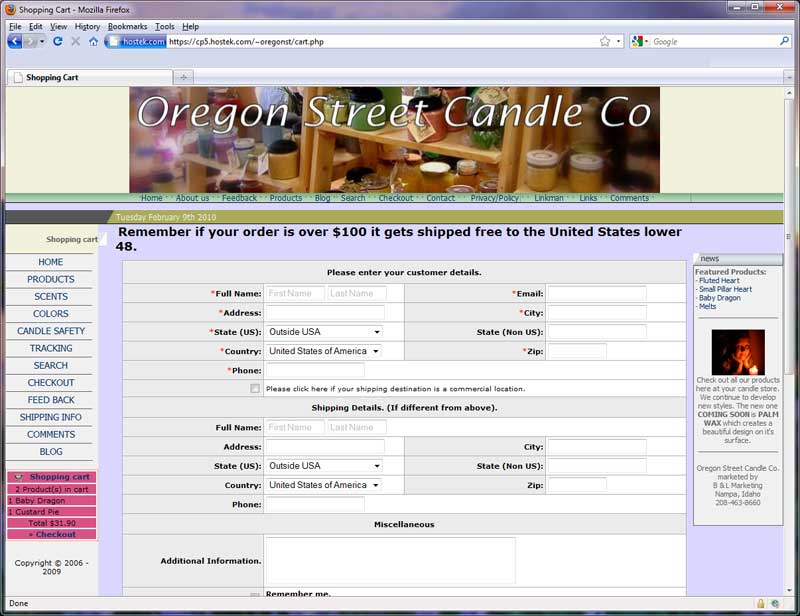This screenshot has height=616, width=800.
Task: Check the commercial location checkbox
Action: pos(255,388)
